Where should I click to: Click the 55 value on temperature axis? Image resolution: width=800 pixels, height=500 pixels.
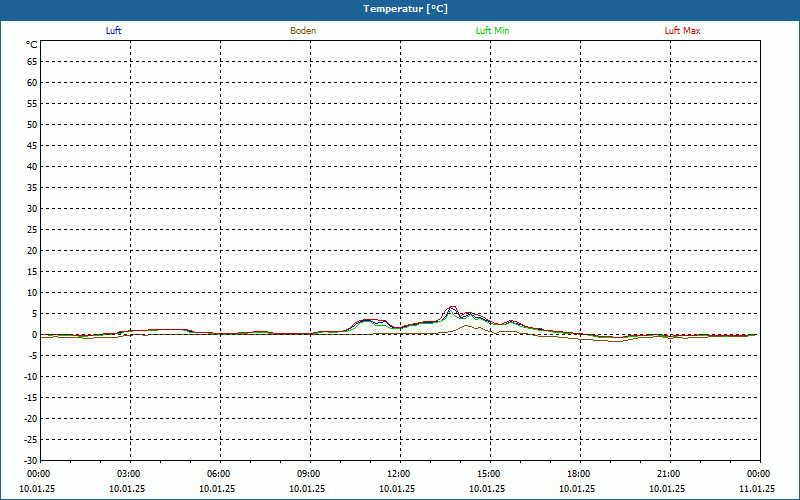(32, 104)
